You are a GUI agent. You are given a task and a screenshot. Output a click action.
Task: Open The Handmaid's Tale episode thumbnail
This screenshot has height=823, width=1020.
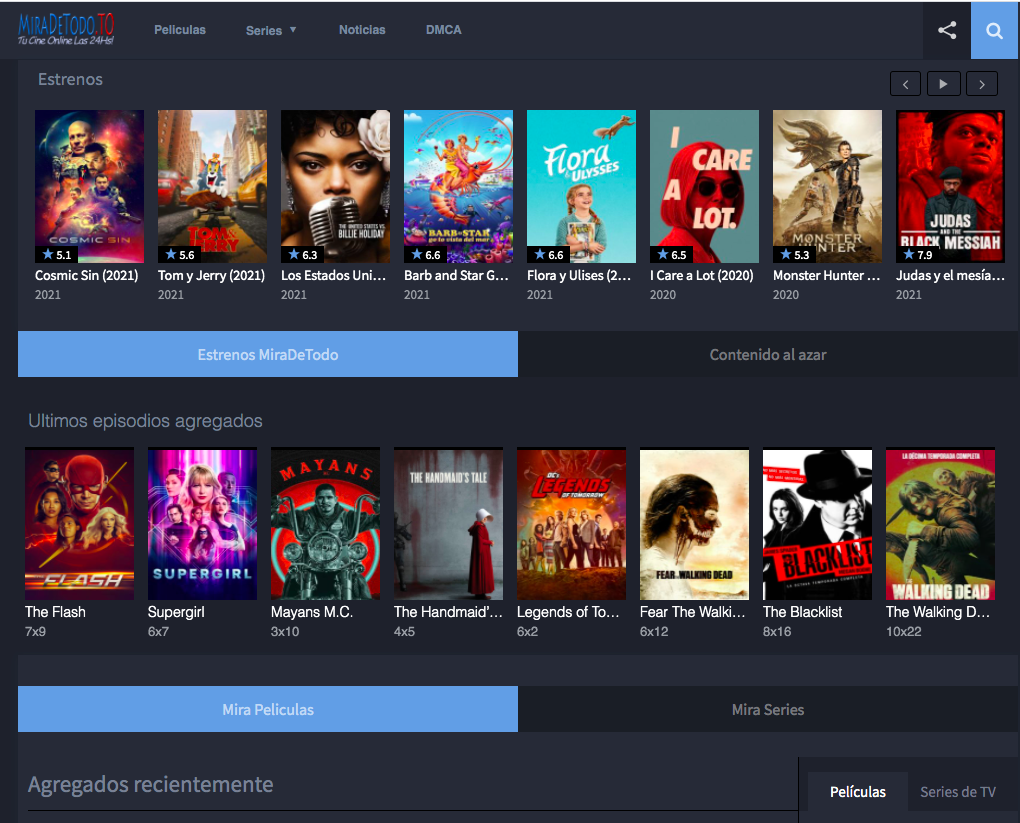pyautogui.click(x=448, y=523)
